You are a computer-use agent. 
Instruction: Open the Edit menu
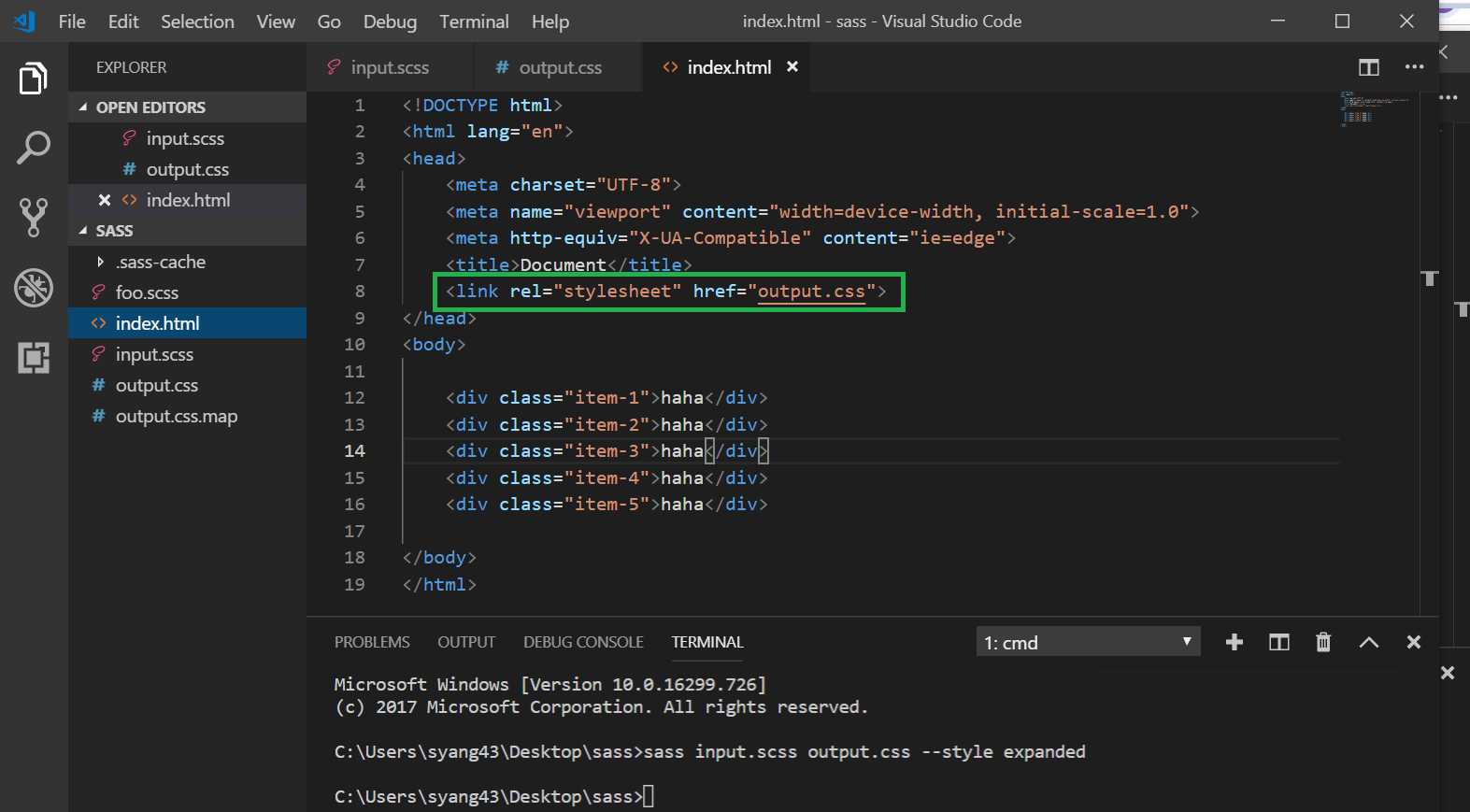pyautogui.click(x=123, y=21)
